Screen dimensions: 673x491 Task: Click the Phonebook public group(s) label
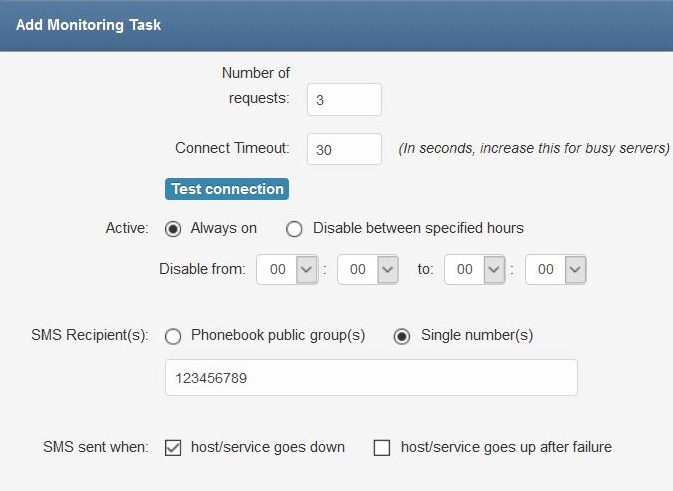click(278, 335)
